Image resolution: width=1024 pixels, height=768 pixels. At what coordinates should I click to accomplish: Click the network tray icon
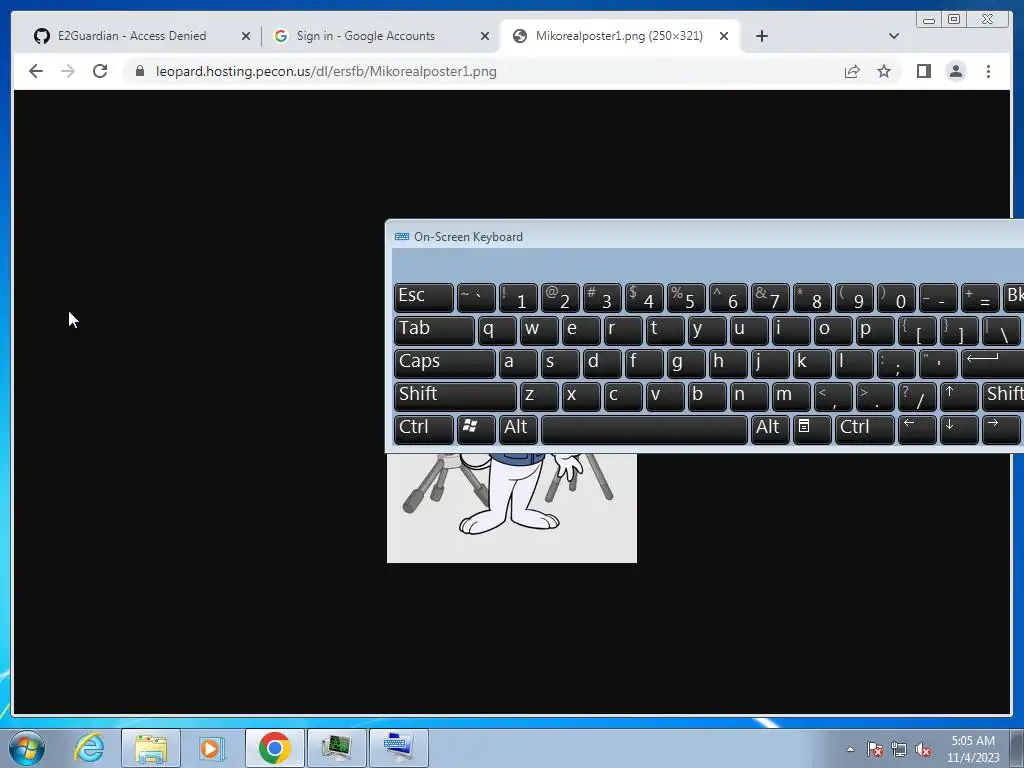[899, 749]
